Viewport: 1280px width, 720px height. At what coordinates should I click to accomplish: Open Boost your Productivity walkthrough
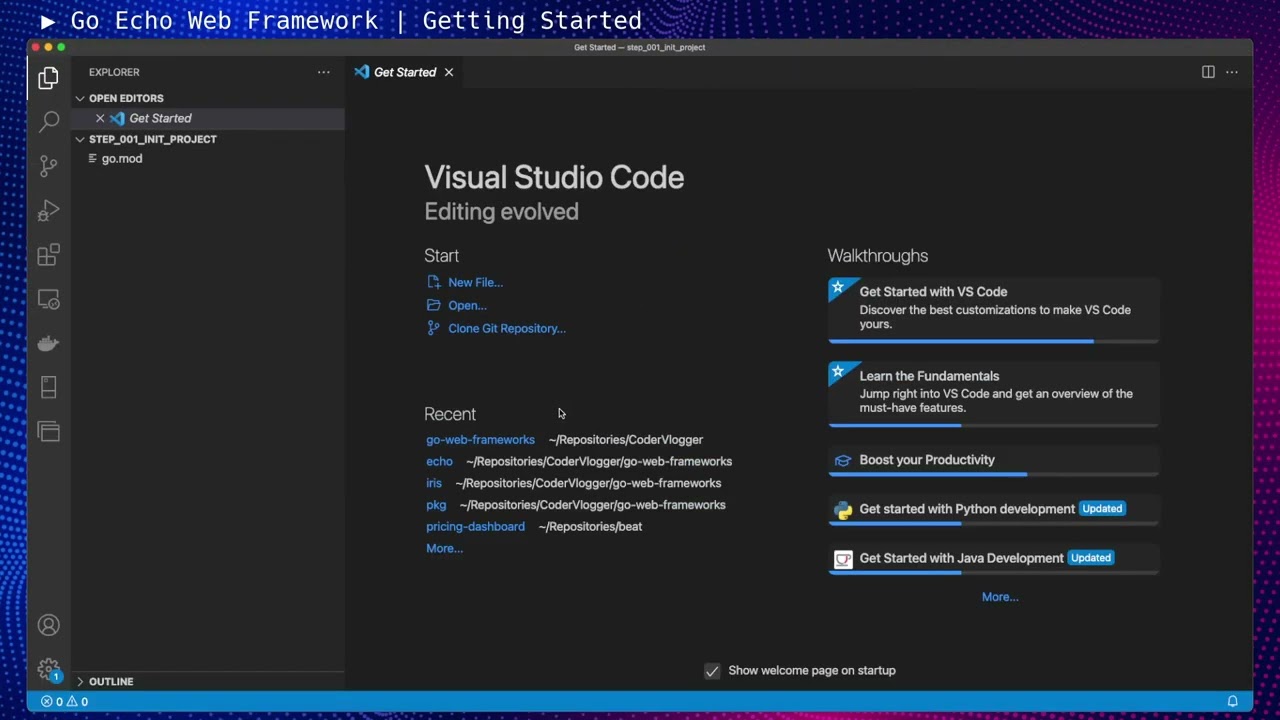(993, 460)
